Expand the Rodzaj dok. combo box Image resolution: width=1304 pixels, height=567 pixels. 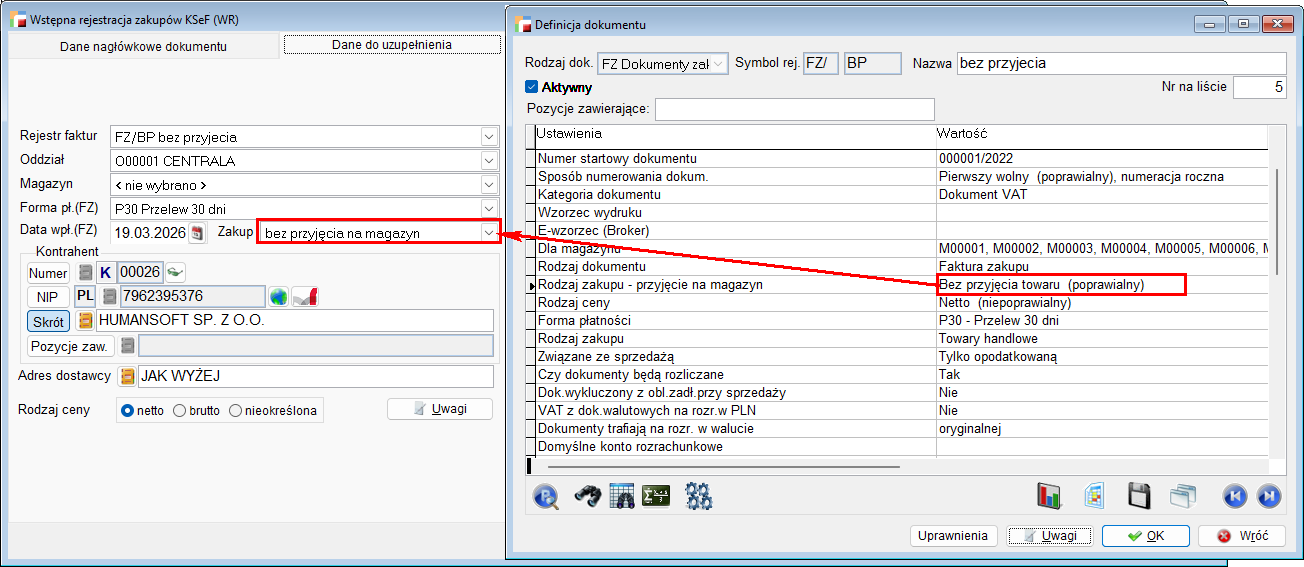(x=719, y=63)
